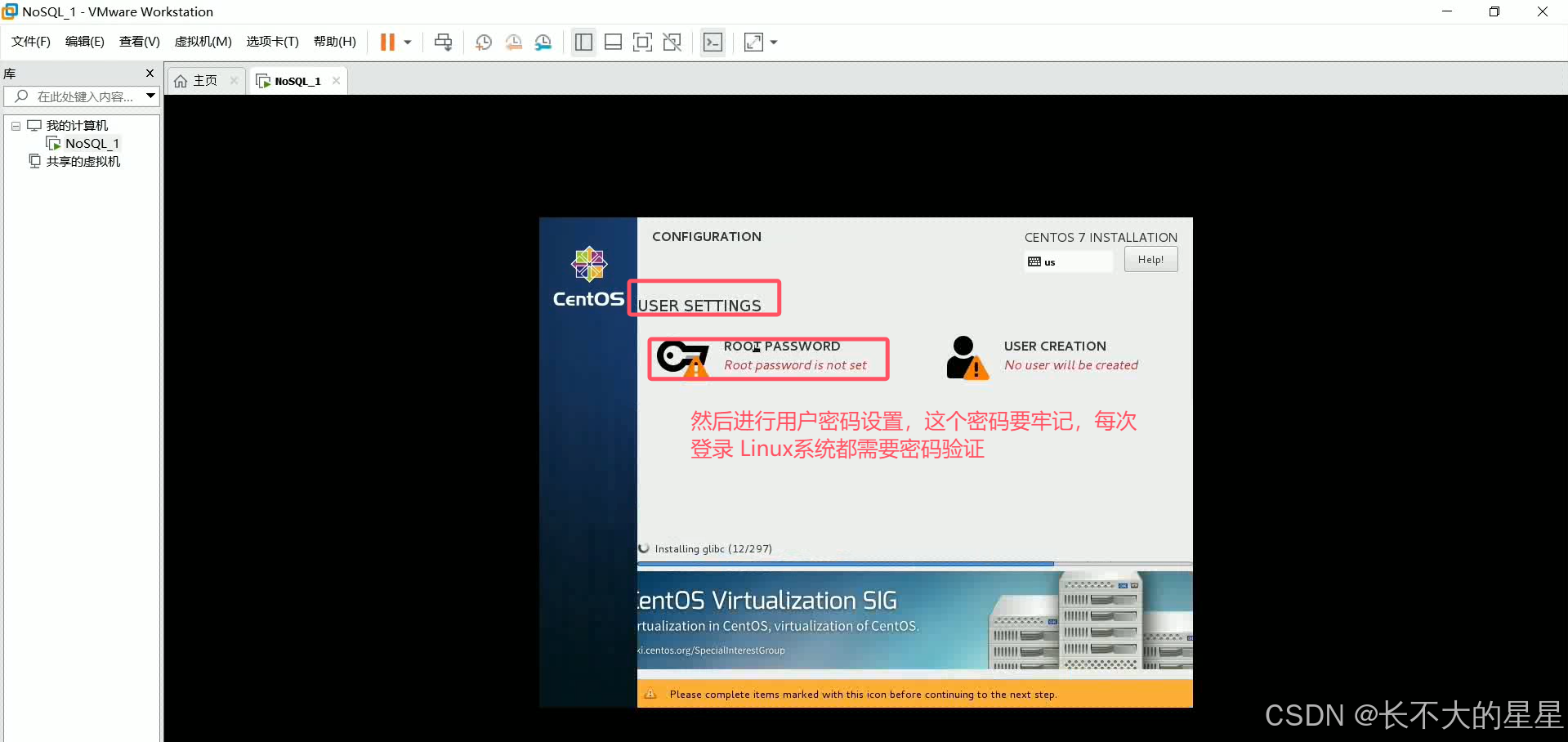
Task: Click the CENTOS 7 INSTALLATION heading
Action: (1101, 238)
